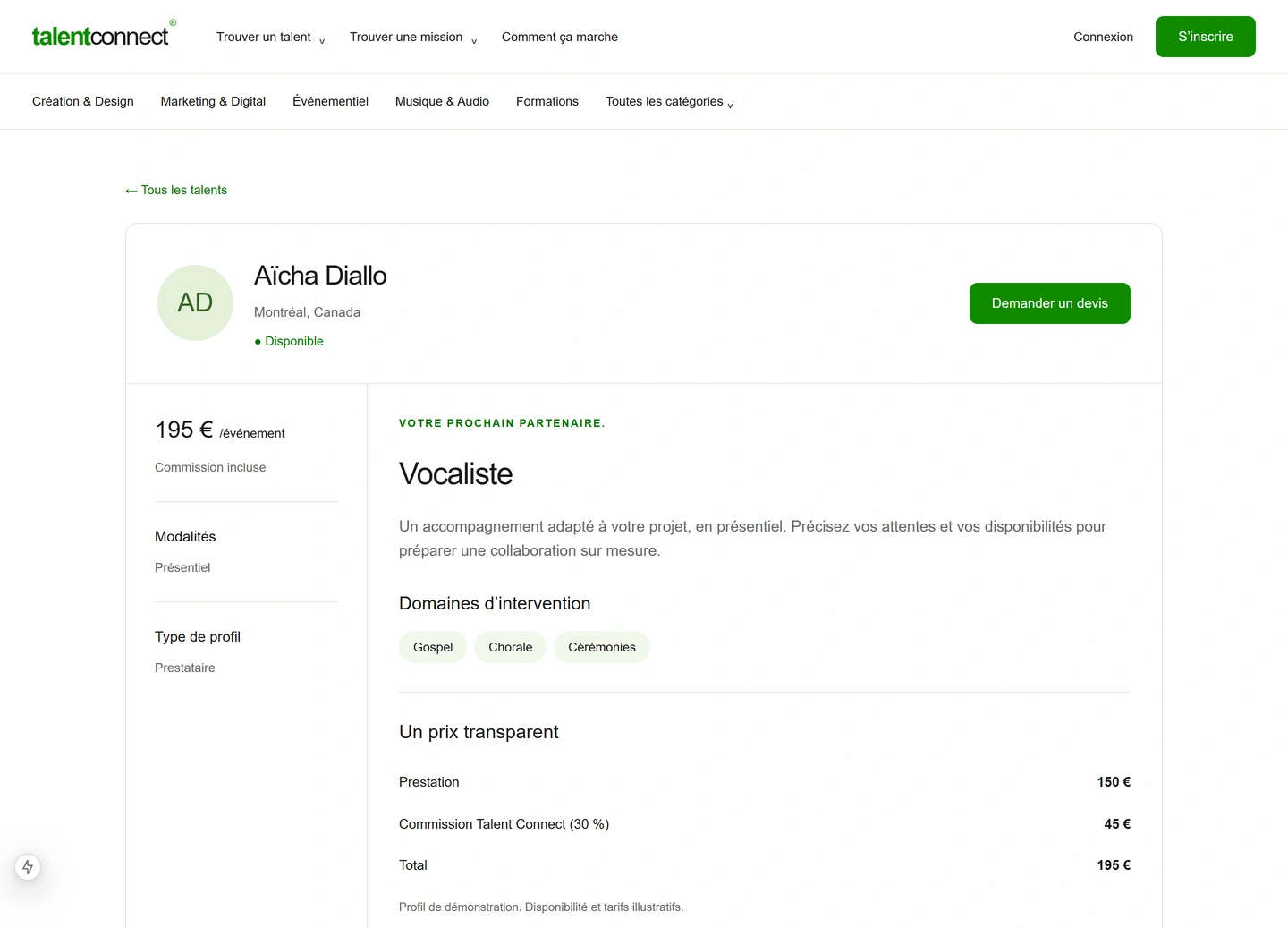
Task: Expand Toutes les catégories dropdown
Action: tap(669, 101)
